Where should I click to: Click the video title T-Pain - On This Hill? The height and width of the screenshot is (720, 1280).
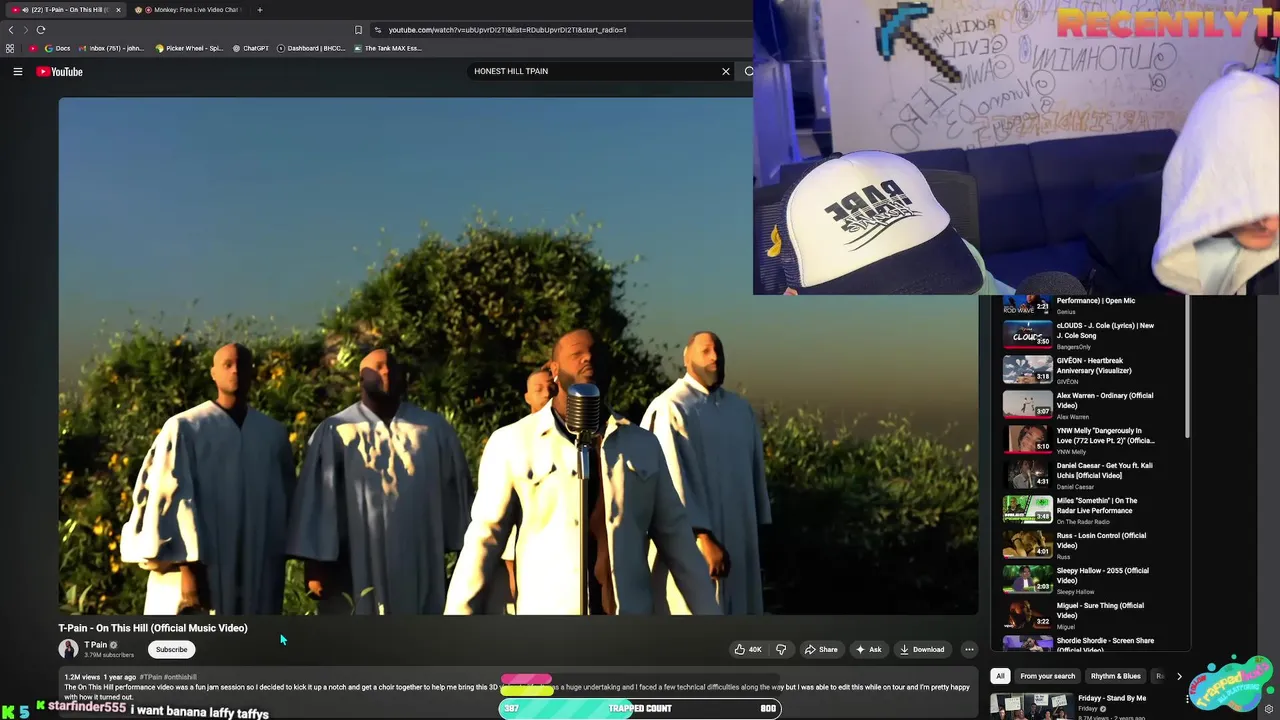(152, 628)
